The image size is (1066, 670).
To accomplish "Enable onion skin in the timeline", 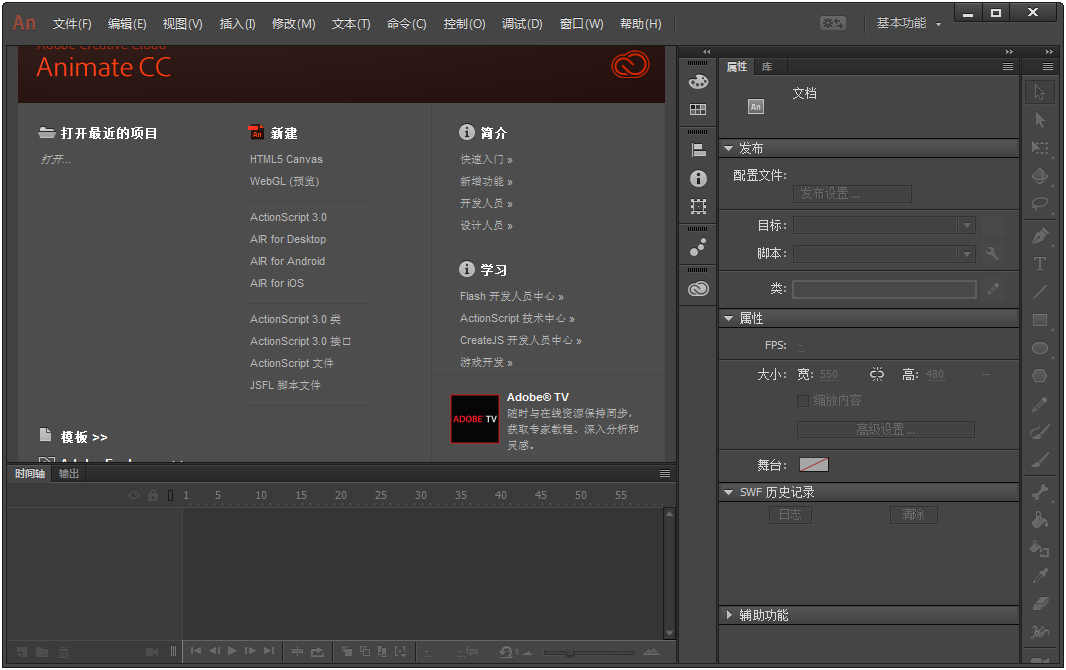I will [347, 651].
